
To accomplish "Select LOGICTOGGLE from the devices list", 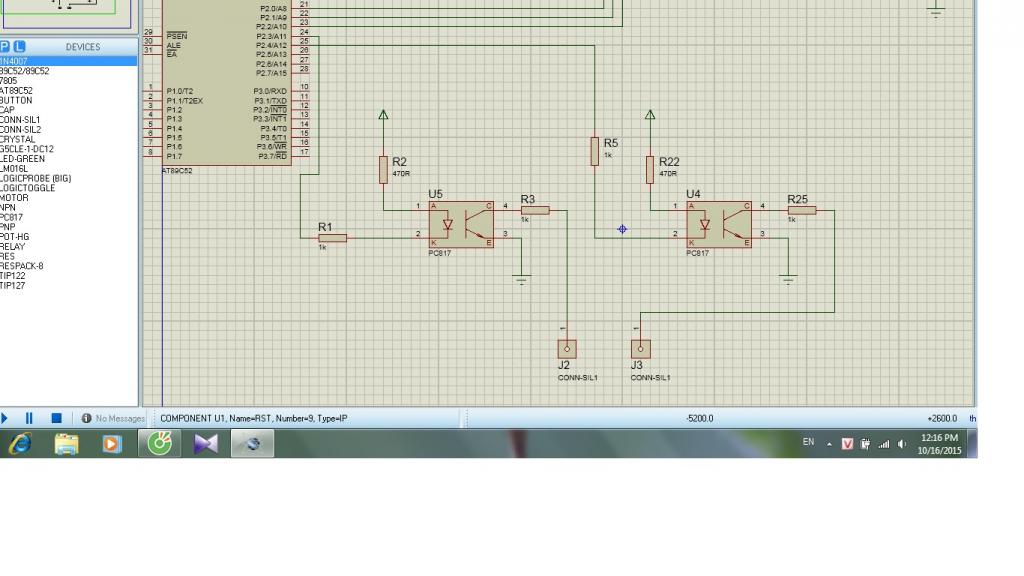I will pyautogui.click(x=28, y=188).
